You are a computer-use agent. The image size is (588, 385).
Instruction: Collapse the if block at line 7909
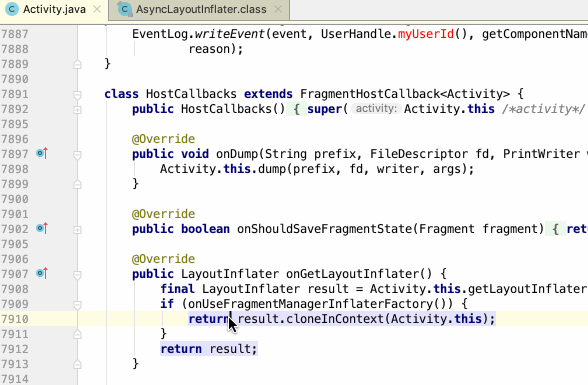(77, 305)
